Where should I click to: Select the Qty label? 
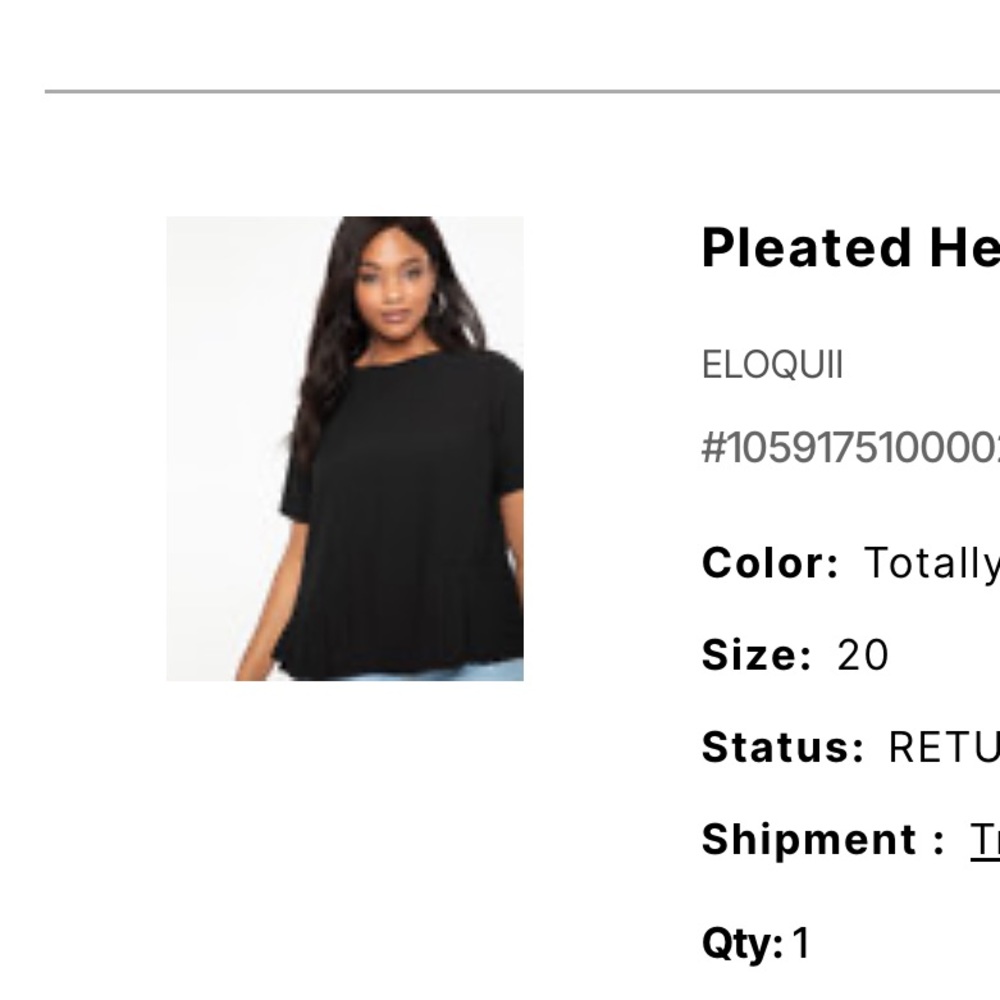[x=742, y=938]
